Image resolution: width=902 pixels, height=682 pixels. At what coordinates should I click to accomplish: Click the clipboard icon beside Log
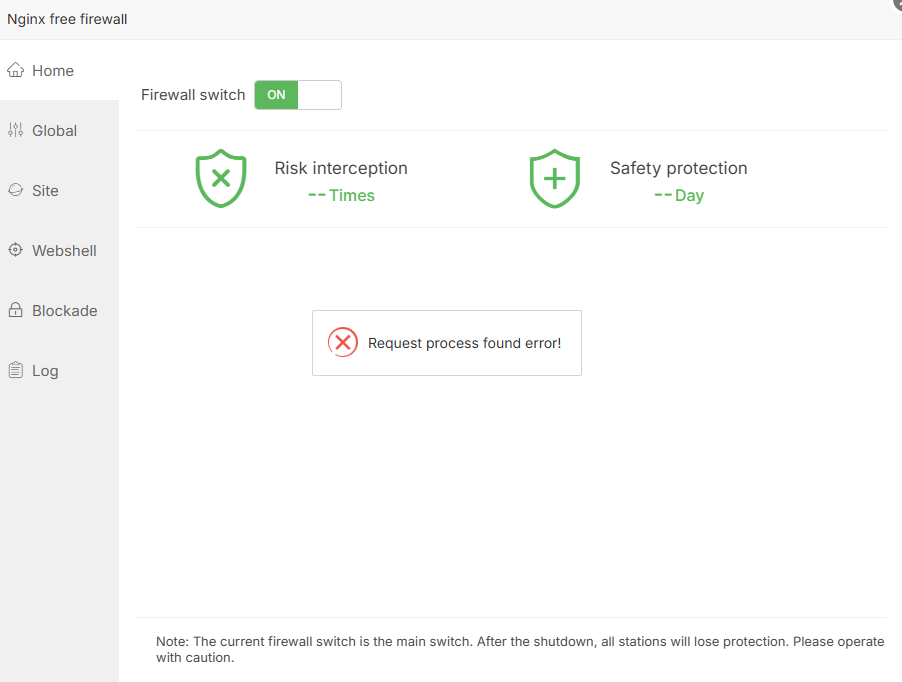[15, 370]
